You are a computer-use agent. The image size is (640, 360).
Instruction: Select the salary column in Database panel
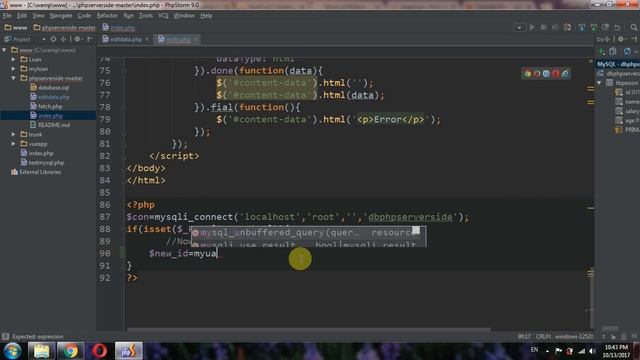coord(628,111)
